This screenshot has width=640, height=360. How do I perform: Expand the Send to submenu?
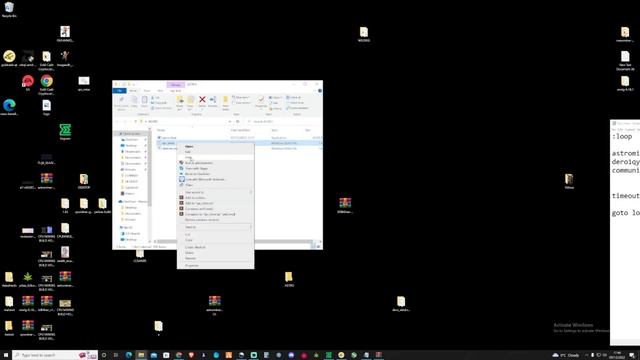pos(215,227)
